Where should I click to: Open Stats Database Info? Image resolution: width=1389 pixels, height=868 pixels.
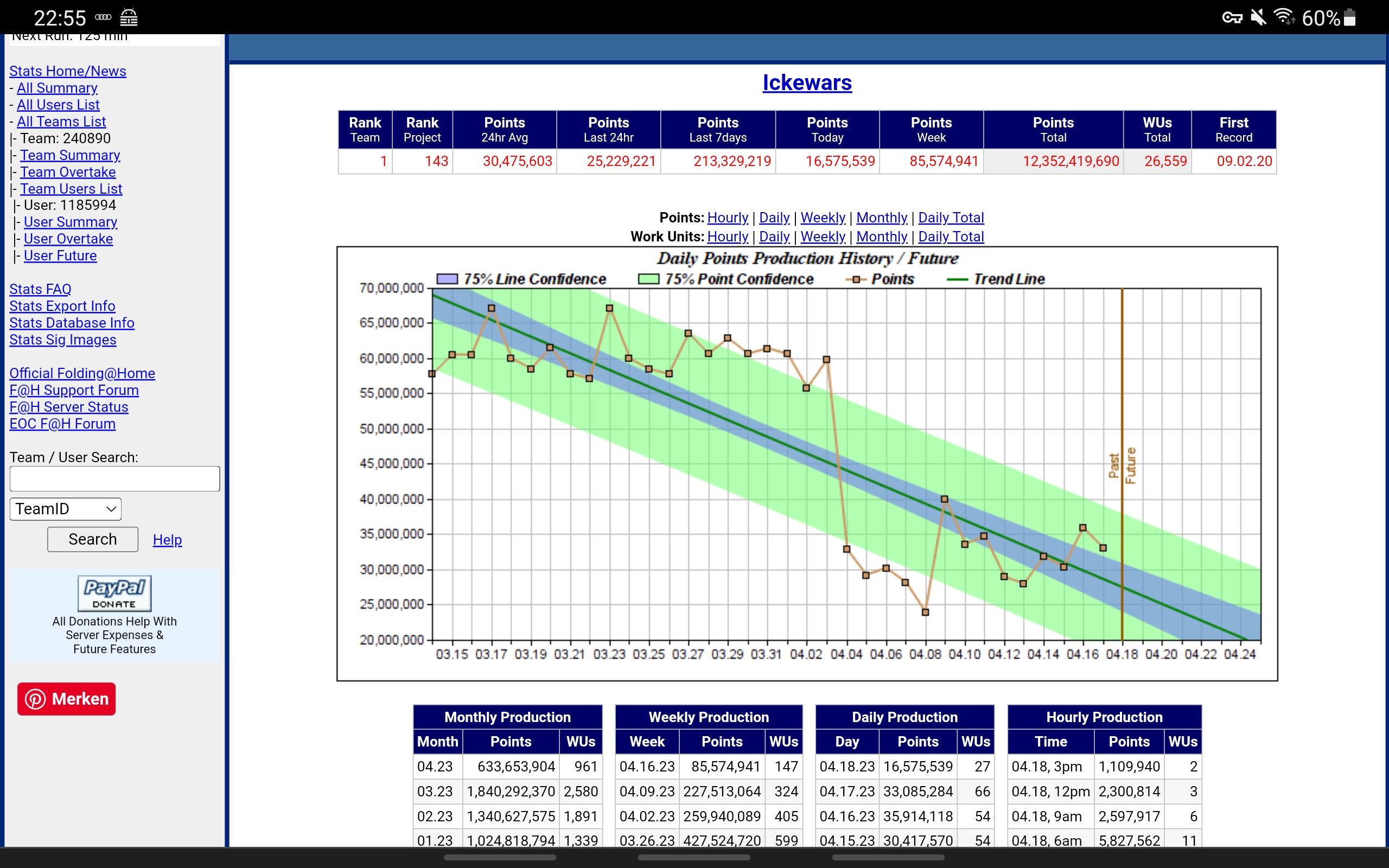tap(72, 323)
